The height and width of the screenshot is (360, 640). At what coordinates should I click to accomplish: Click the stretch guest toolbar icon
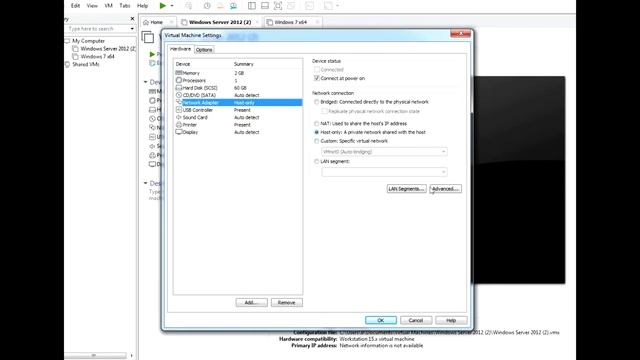pyautogui.click(x=328, y=6)
